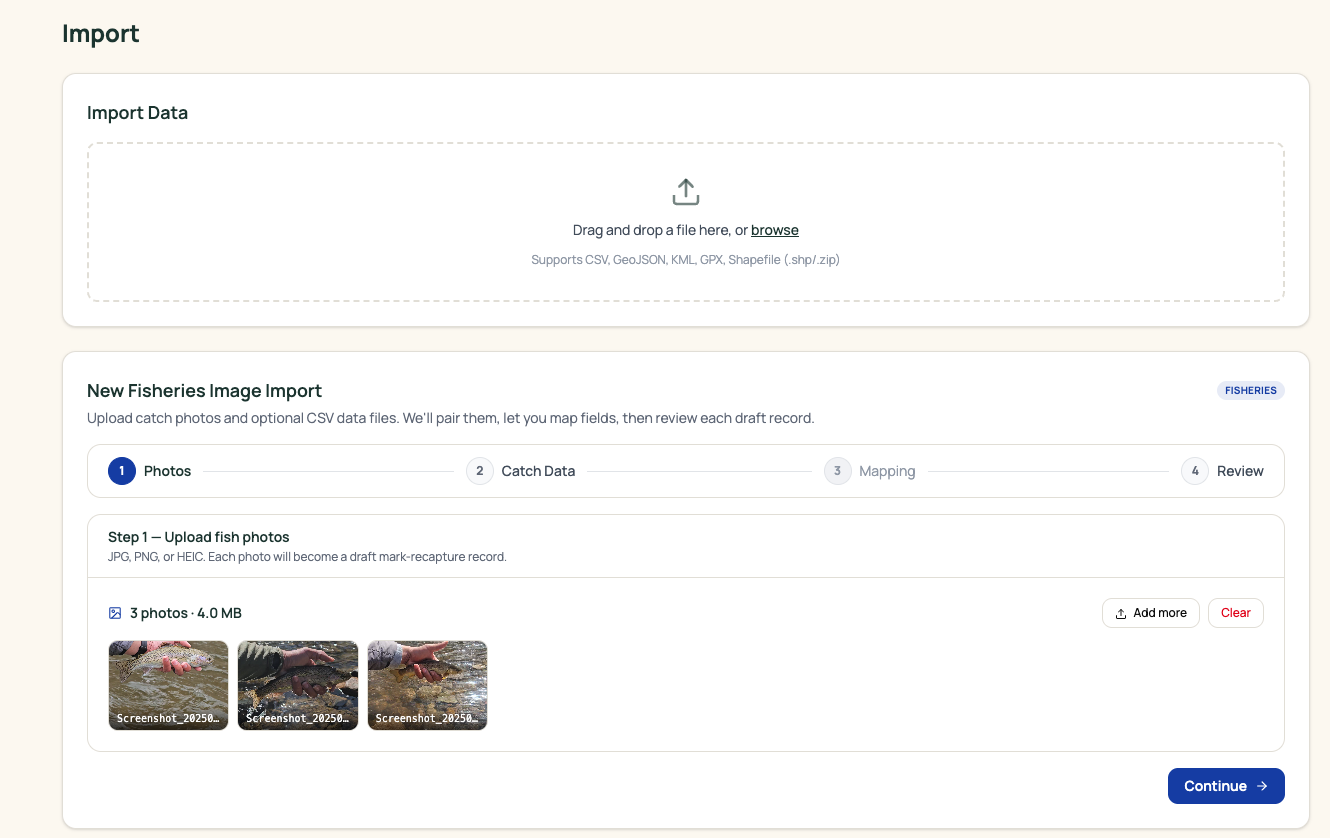The image size is (1330, 838).
Task: Go to step 3 Mapping
Action: click(x=870, y=471)
